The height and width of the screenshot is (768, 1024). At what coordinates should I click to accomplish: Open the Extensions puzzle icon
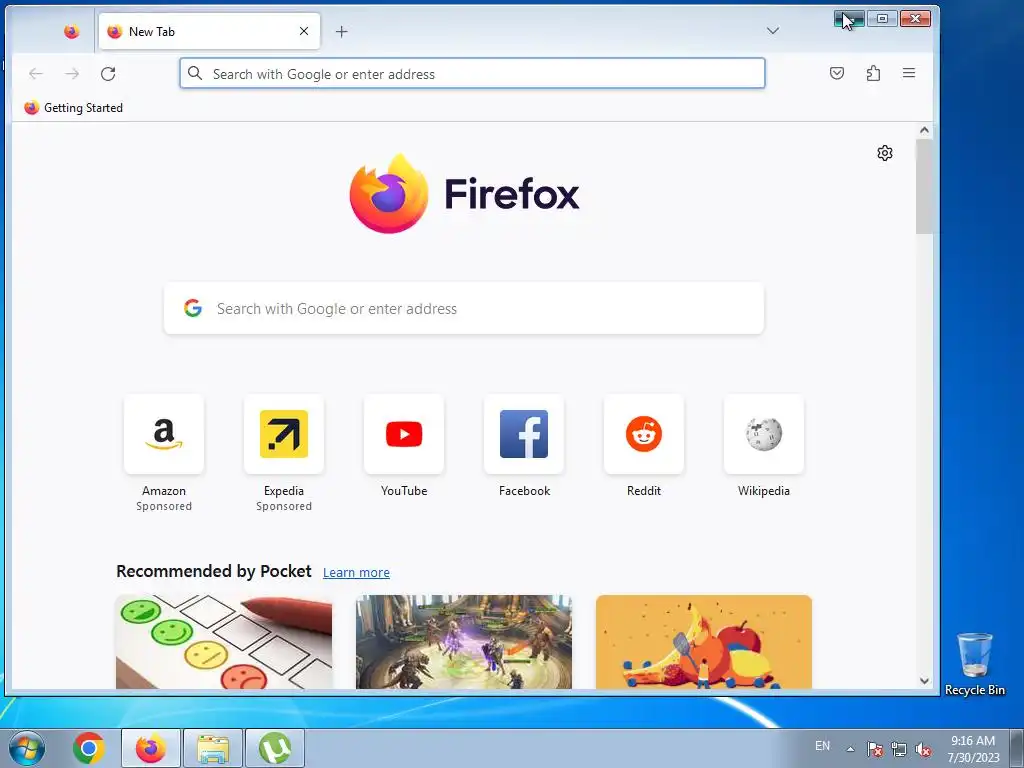873,73
